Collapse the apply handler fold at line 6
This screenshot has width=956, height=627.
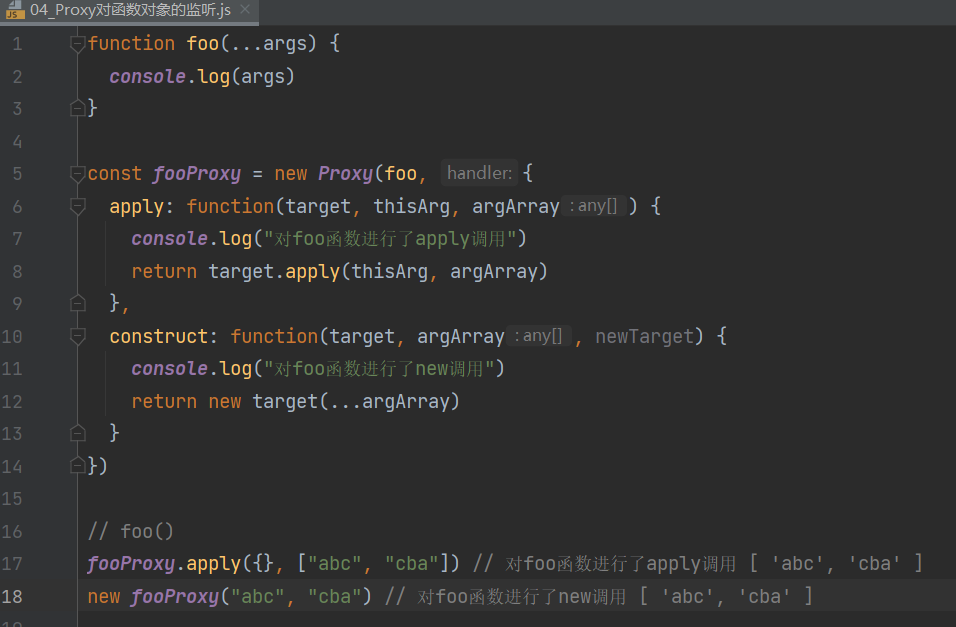[77, 207]
